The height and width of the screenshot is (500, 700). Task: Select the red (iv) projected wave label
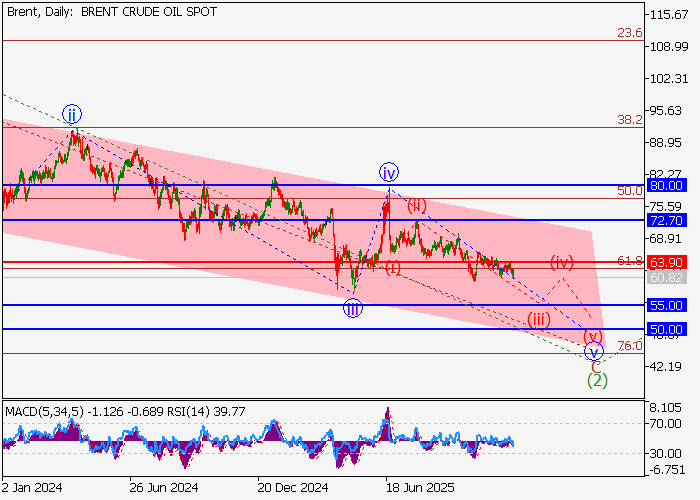tap(562, 262)
